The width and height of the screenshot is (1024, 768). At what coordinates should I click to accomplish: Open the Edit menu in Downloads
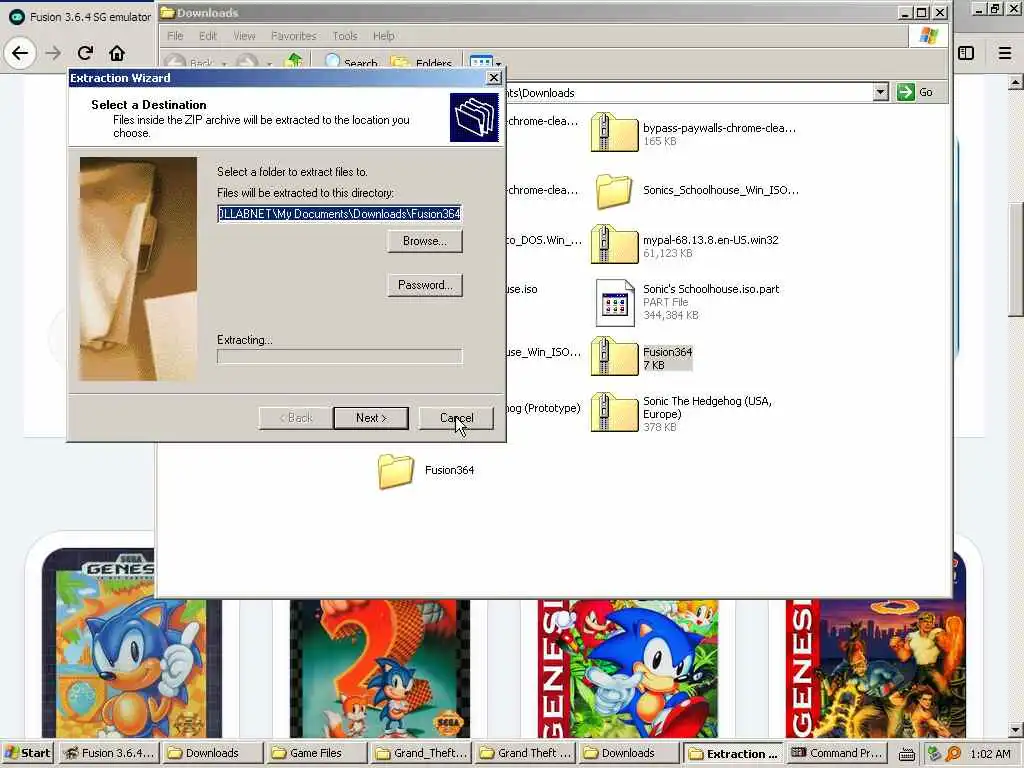[208, 36]
